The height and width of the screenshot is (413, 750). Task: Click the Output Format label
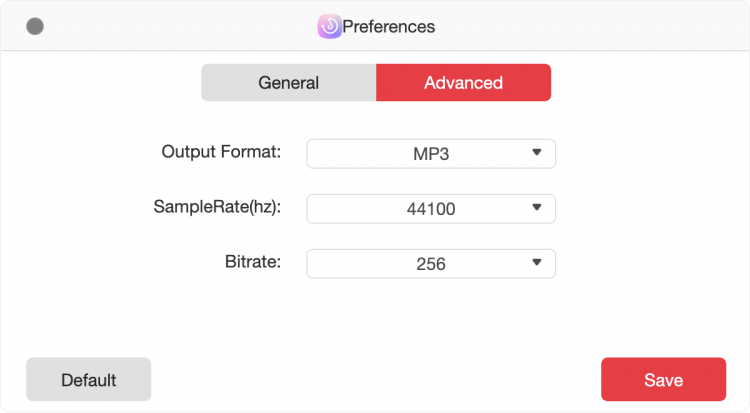click(x=221, y=152)
